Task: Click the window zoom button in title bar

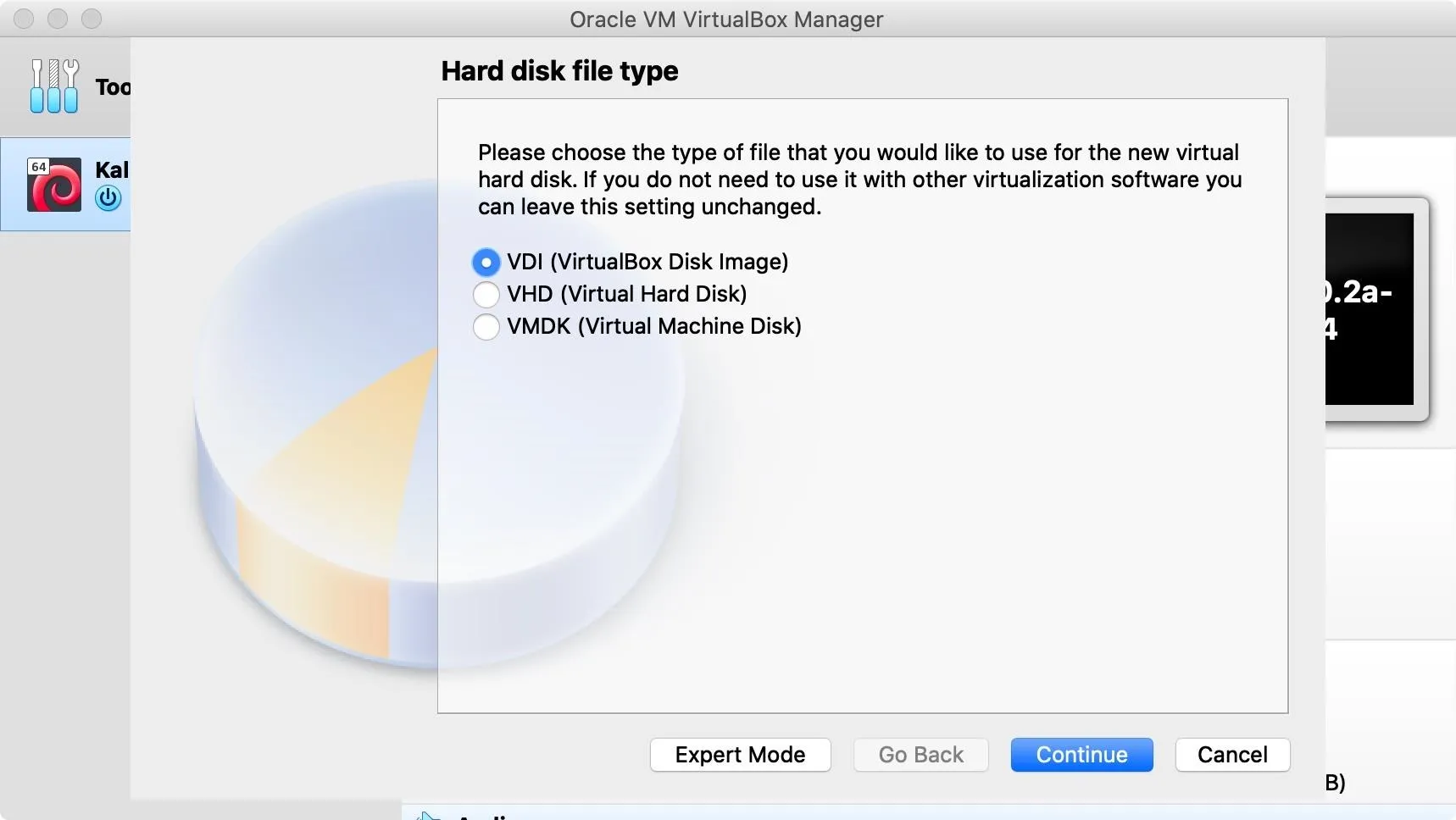Action: pyautogui.click(x=92, y=18)
